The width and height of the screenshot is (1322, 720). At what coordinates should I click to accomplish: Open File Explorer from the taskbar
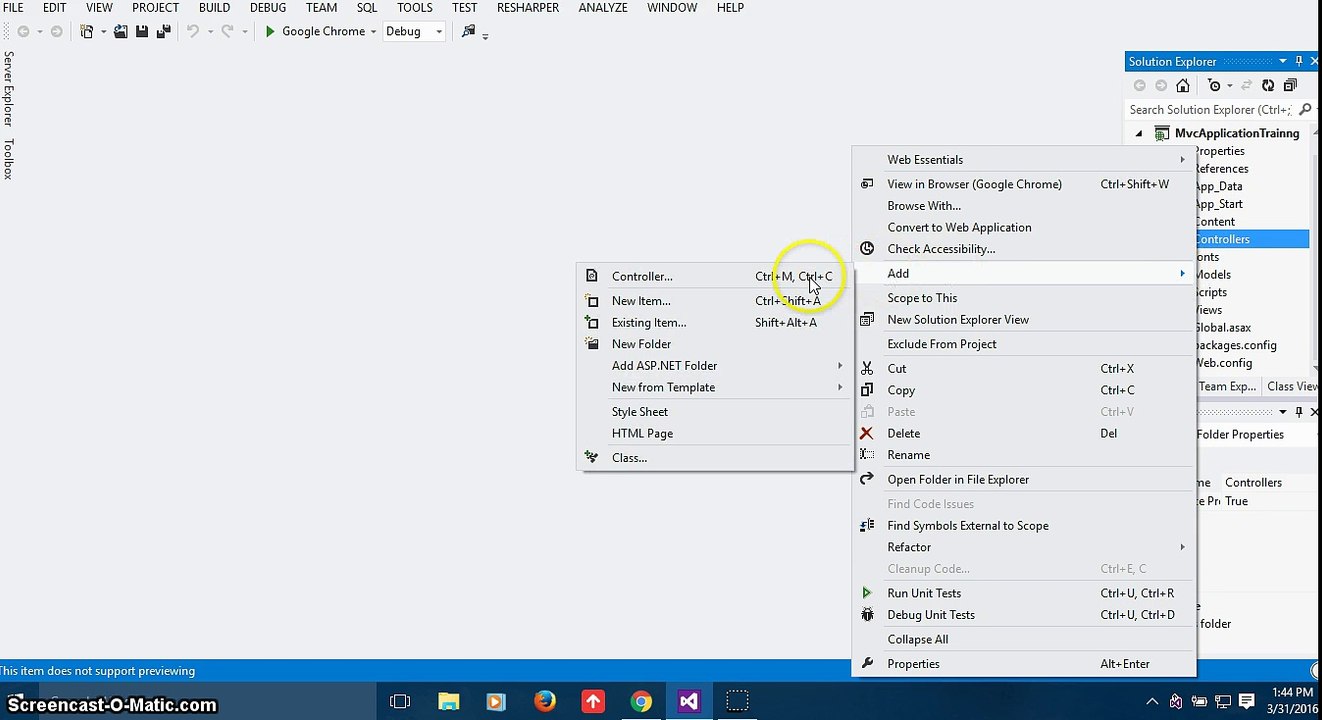tap(448, 701)
